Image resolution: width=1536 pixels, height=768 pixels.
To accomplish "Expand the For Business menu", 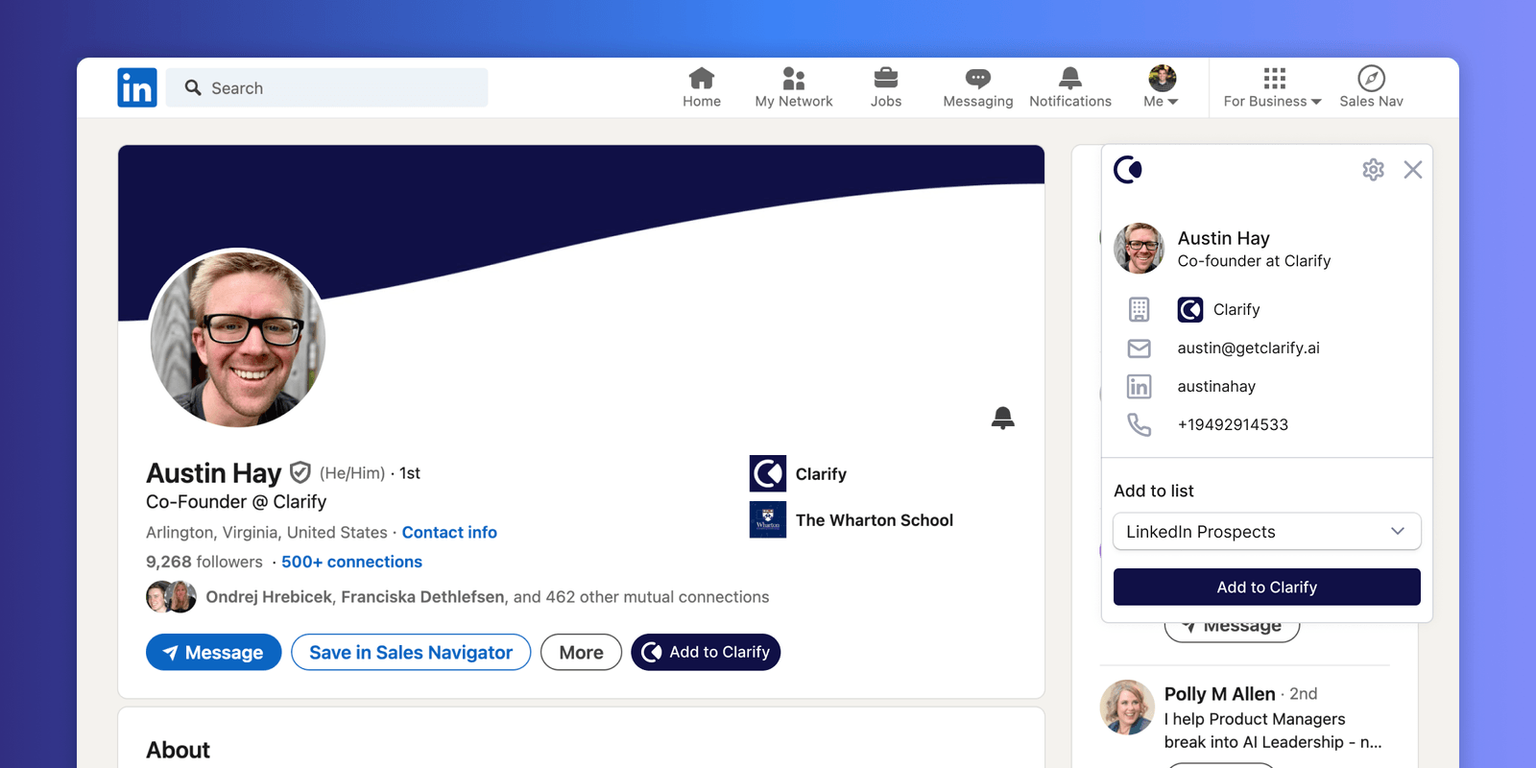I will pos(1273,88).
